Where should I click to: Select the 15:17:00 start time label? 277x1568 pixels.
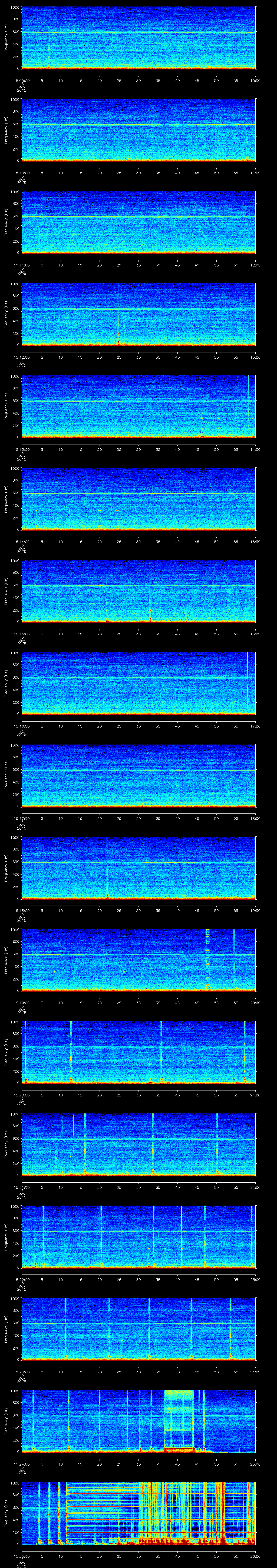[21, 818]
